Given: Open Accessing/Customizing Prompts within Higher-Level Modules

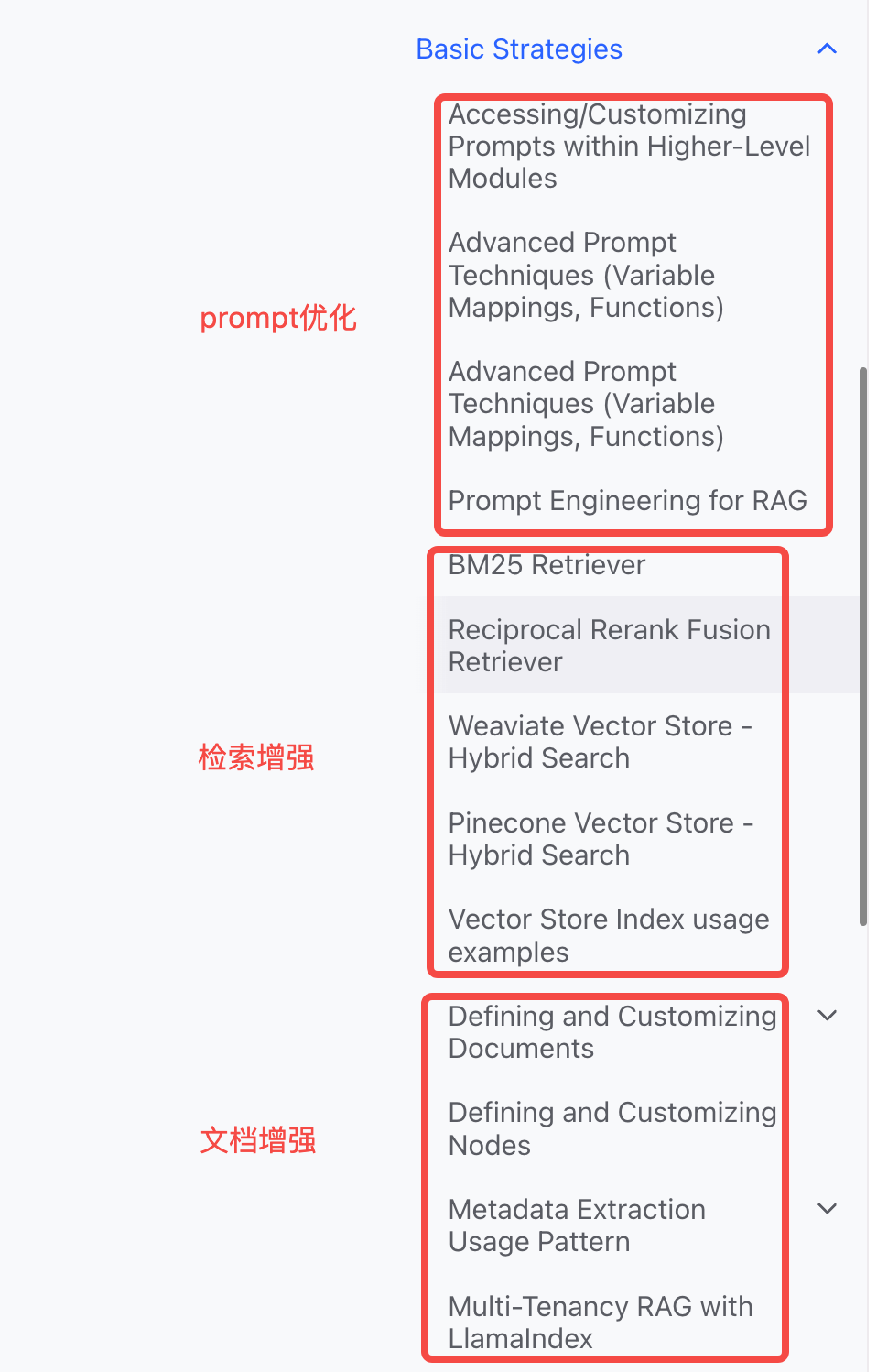Looking at the screenshot, I should click(x=629, y=147).
